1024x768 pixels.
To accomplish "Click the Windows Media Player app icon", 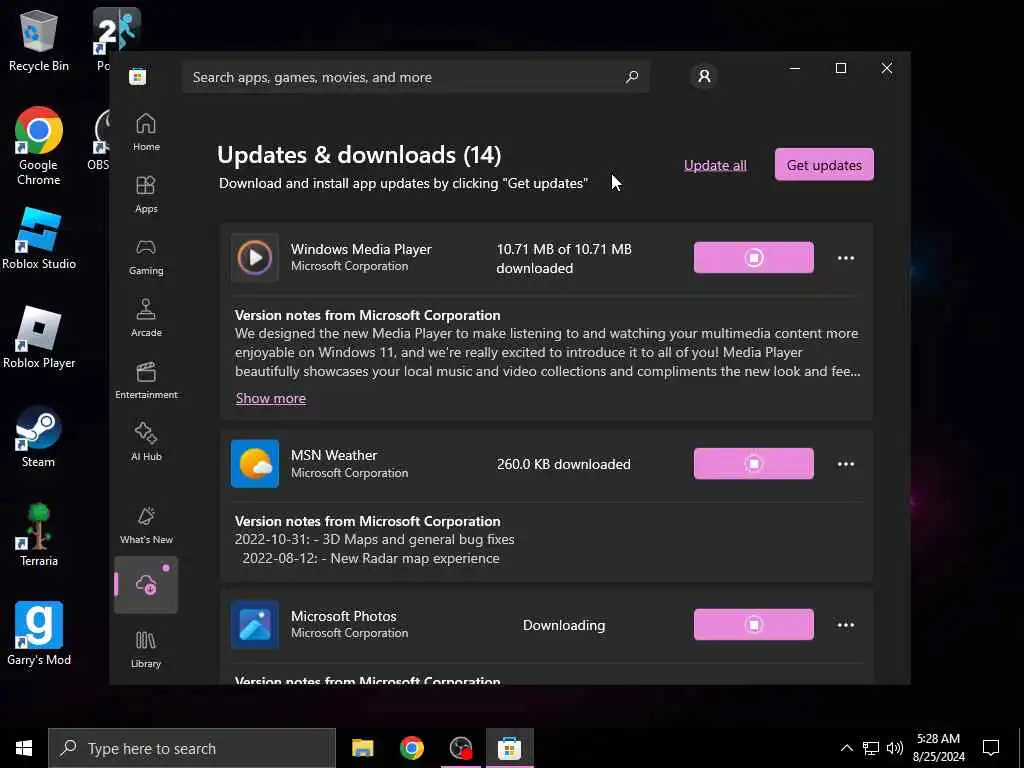I will 255,257.
